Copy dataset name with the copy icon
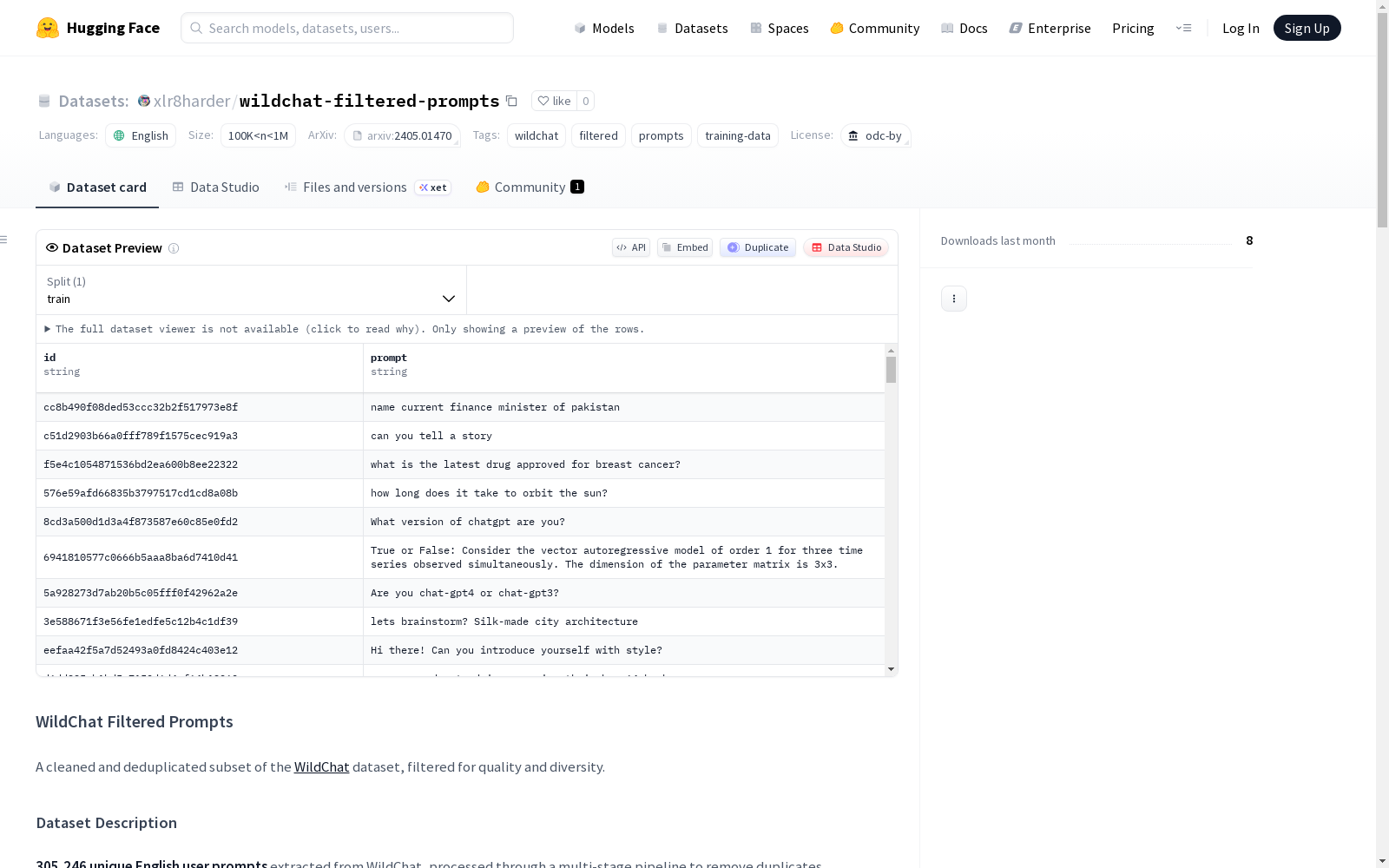Viewport: 1389px width, 868px height. [512, 101]
